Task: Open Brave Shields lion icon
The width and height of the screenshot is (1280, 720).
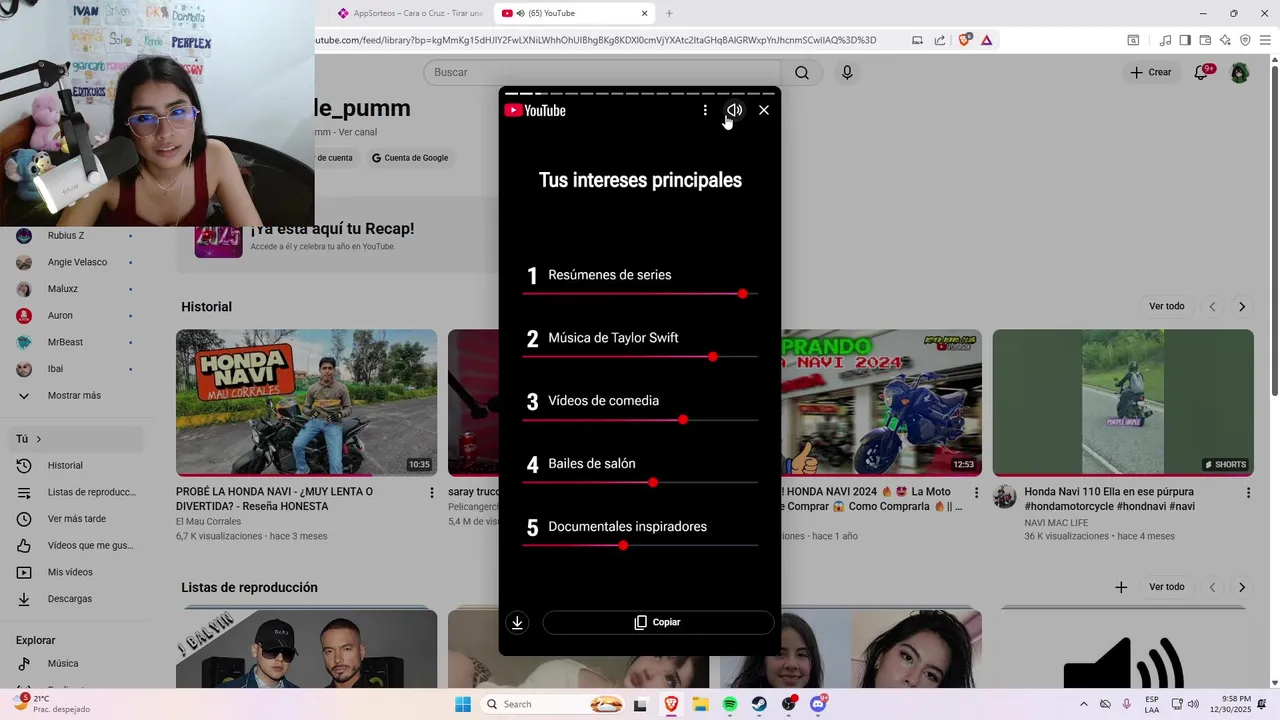Action: click(964, 40)
